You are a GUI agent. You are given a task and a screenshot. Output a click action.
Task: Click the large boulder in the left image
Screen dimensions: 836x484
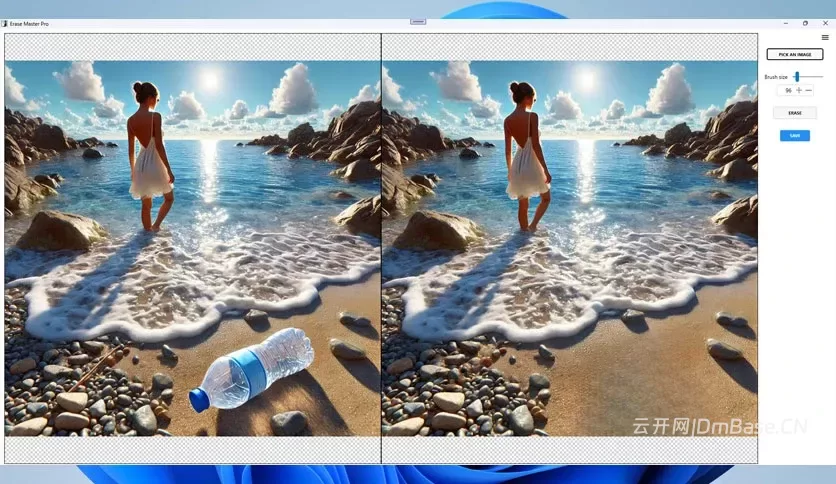(61, 230)
